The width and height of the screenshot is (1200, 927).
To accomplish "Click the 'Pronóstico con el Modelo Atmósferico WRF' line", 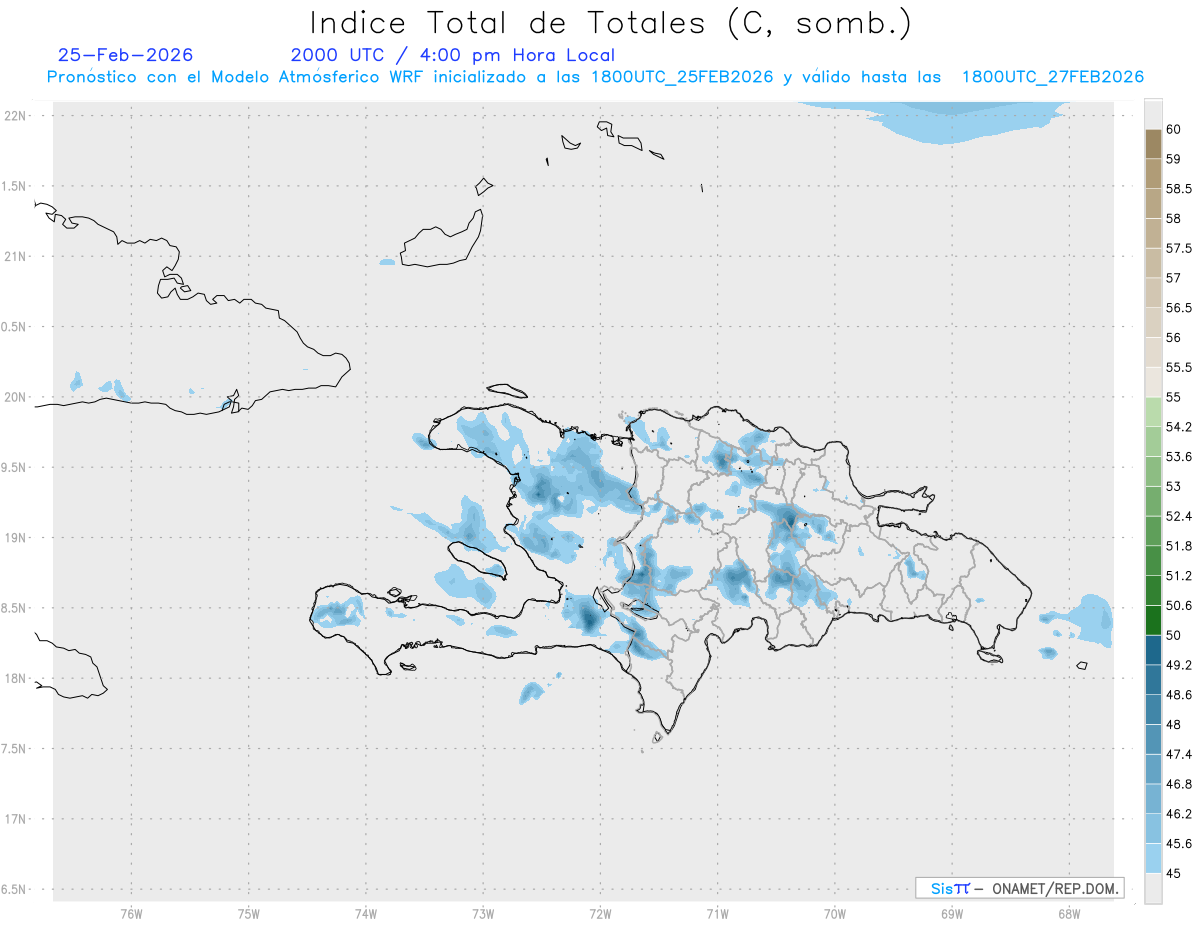I will (x=596, y=77).
